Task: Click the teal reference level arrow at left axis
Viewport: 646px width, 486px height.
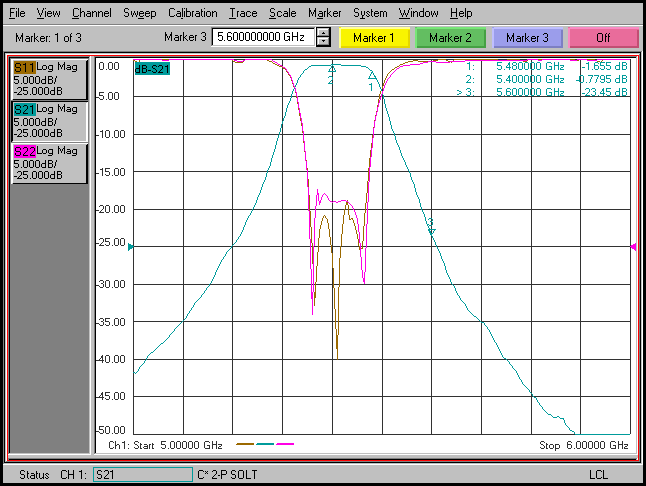Action: tap(131, 247)
